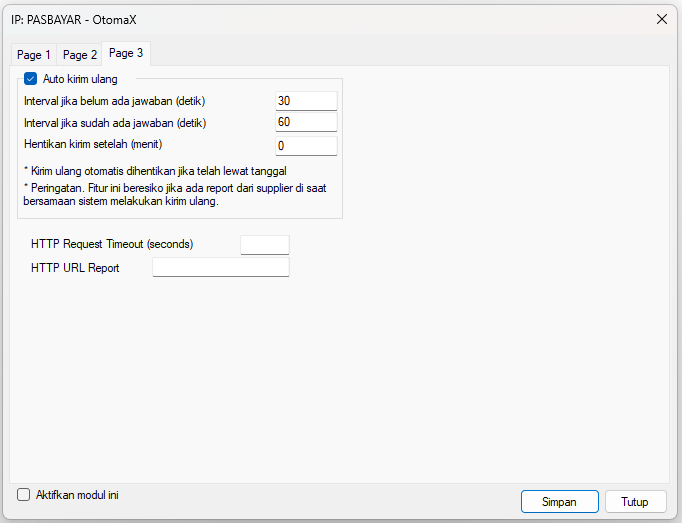This screenshot has height=523, width=682.
Task: Close the PASBAYAR dialog with X
Action: [x=662, y=19]
